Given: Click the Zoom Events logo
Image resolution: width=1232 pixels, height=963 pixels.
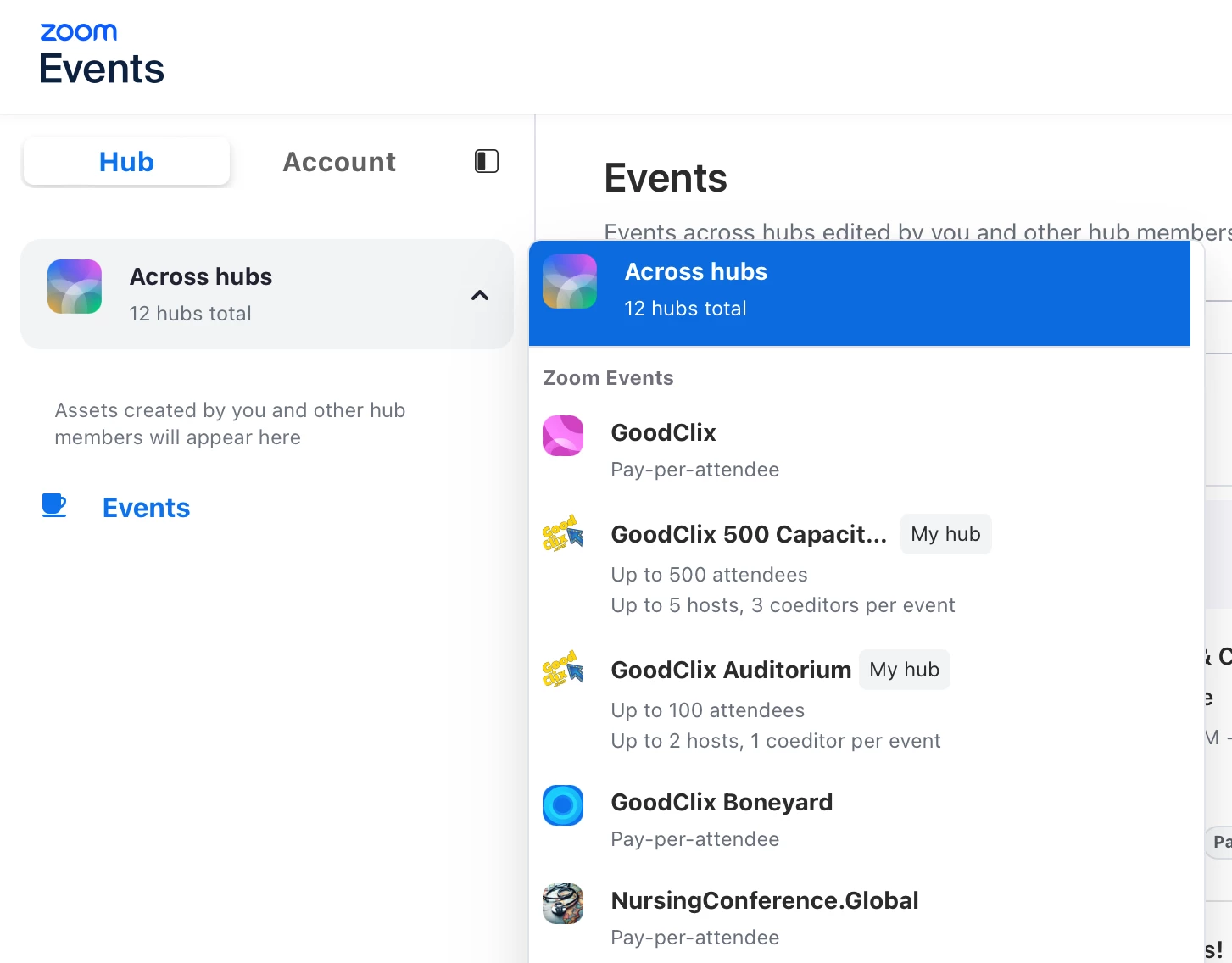Looking at the screenshot, I should 102,54.
